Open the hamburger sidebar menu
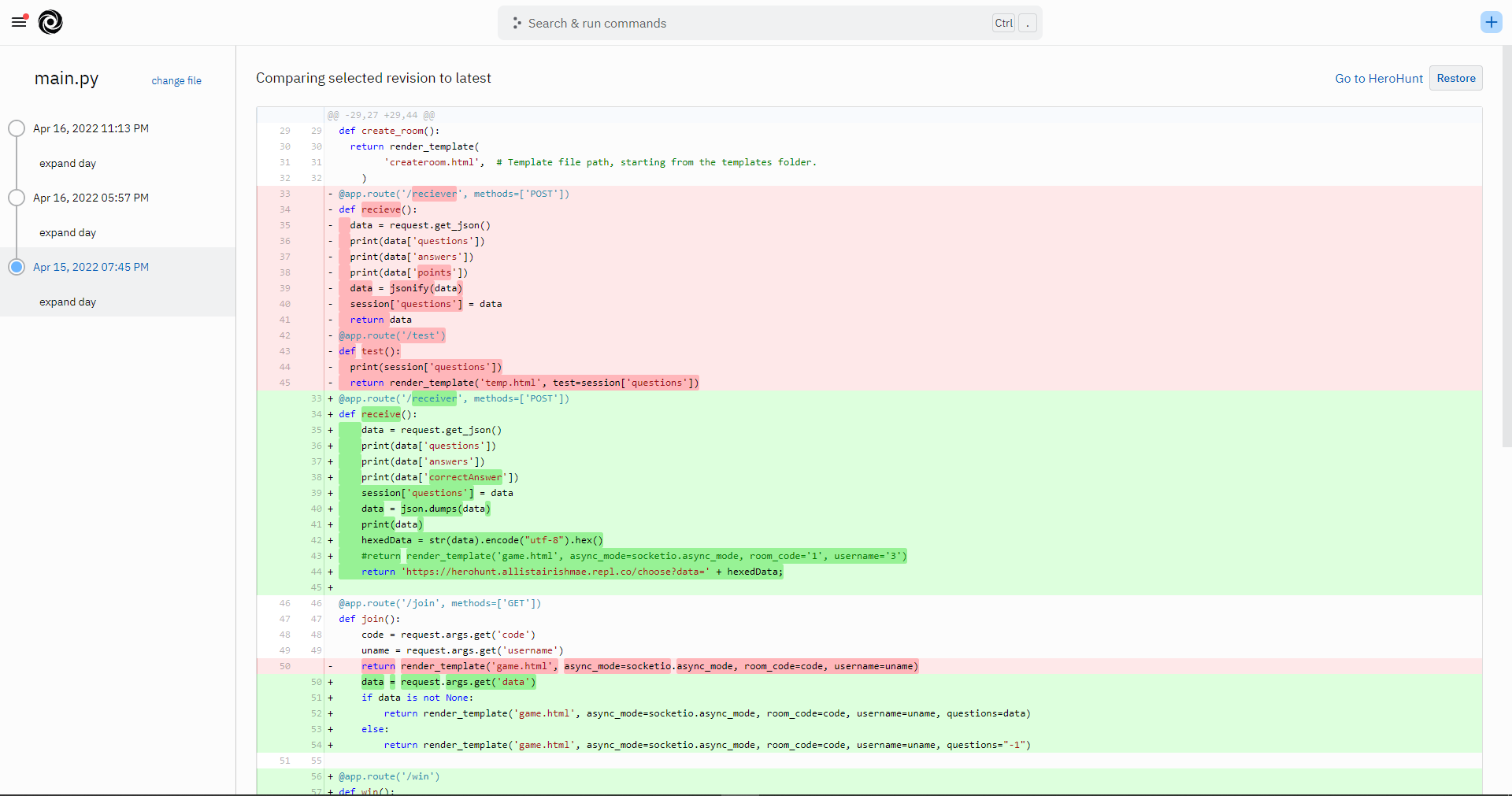The height and width of the screenshot is (796, 1512). tap(19, 22)
